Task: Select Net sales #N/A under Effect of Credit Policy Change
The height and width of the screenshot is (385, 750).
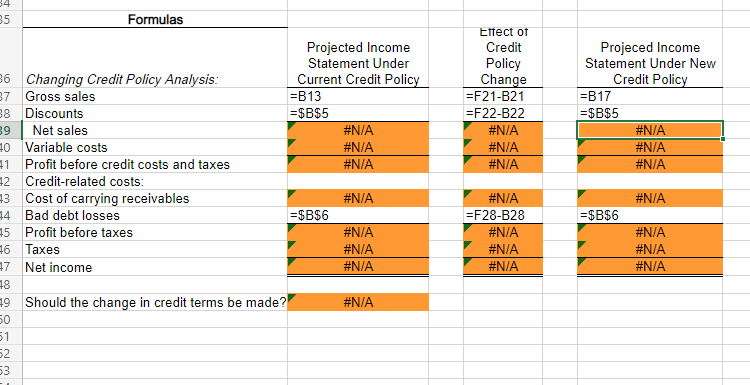Action: pos(503,131)
